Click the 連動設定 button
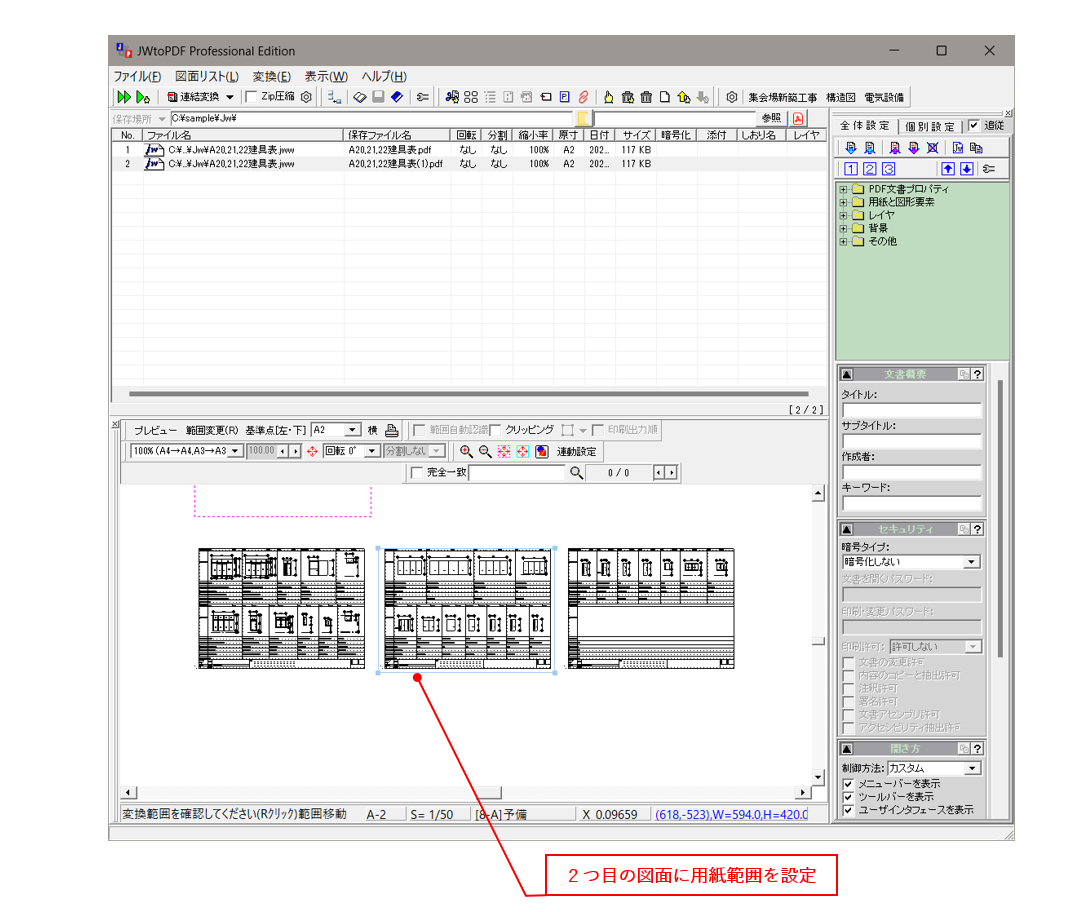Viewport: 1068px width, 912px height. (x=576, y=451)
